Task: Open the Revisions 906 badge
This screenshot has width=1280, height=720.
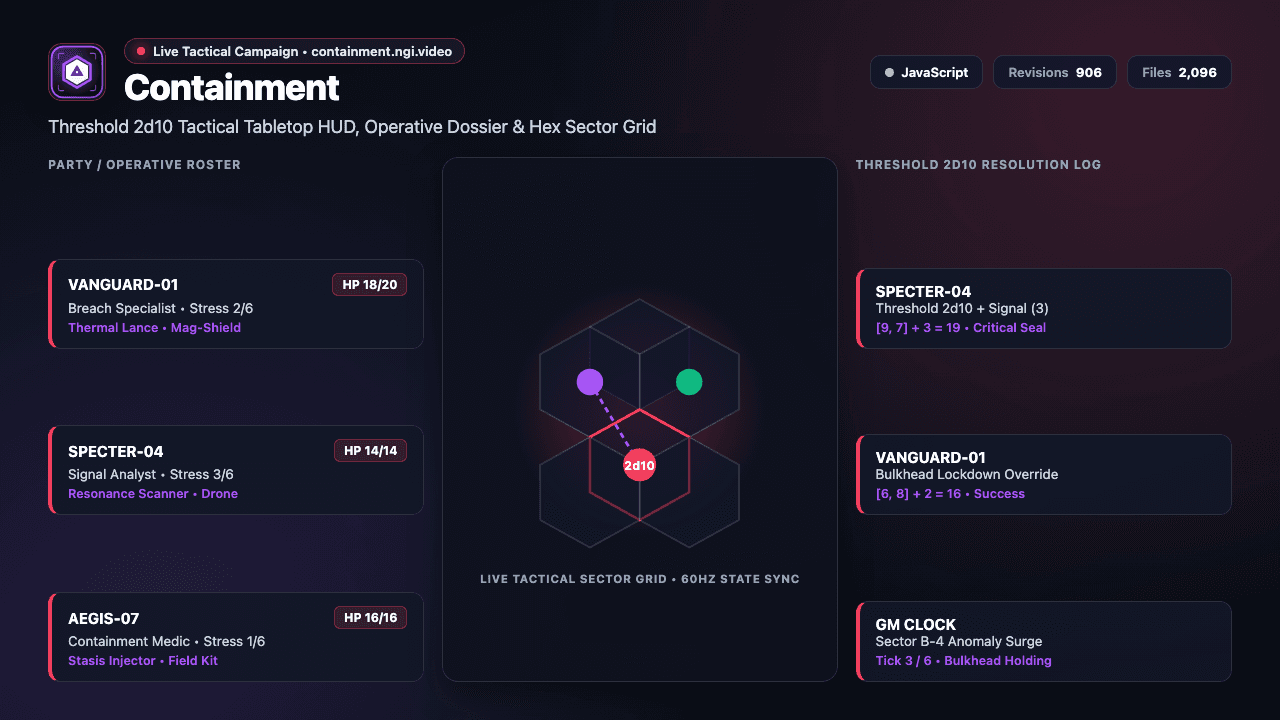Action: tap(1055, 72)
